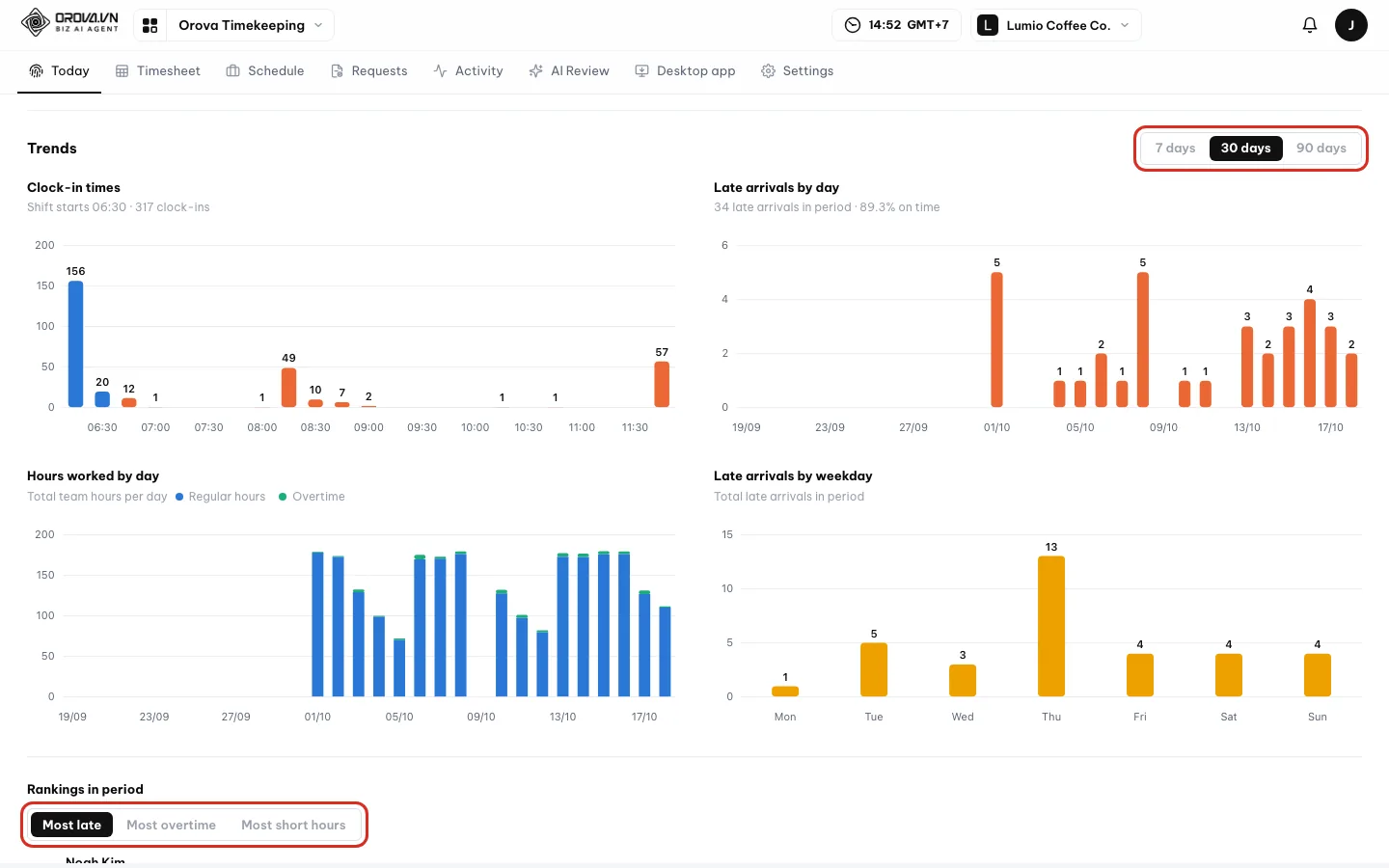Image resolution: width=1389 pixels, height=868 pixels.
Task: Click the clock icon next to 14:52
Action: point(853,25)
